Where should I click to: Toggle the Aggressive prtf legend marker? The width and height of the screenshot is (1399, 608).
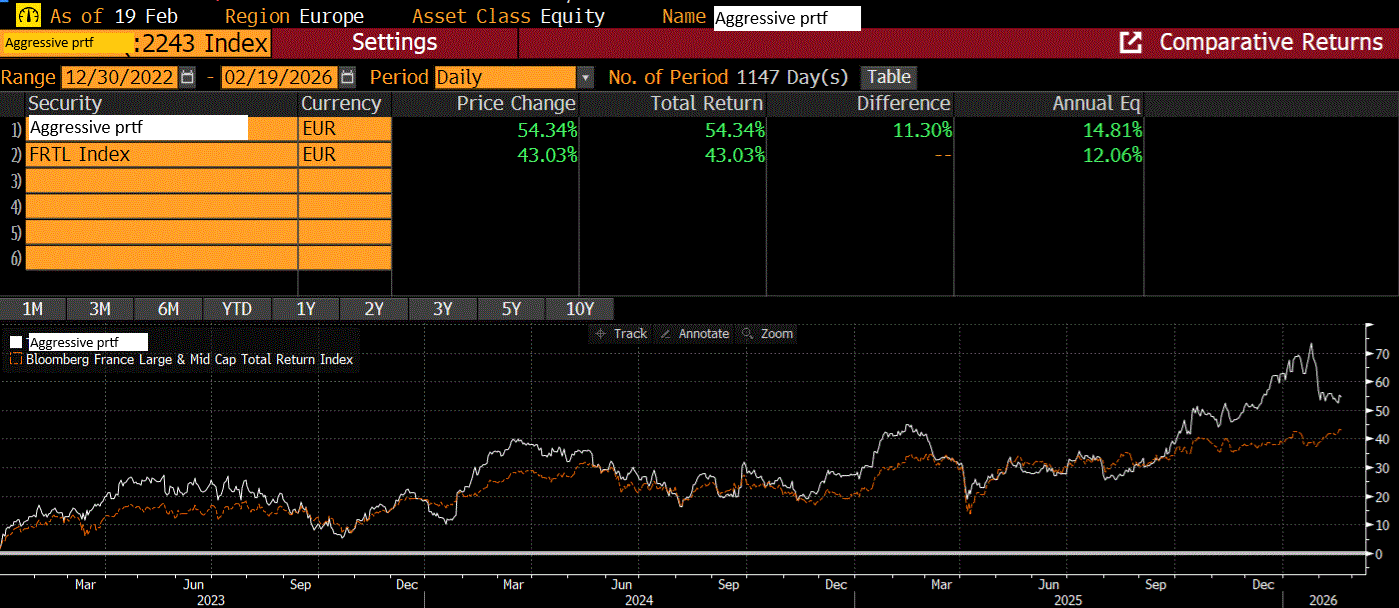(16, 342)
